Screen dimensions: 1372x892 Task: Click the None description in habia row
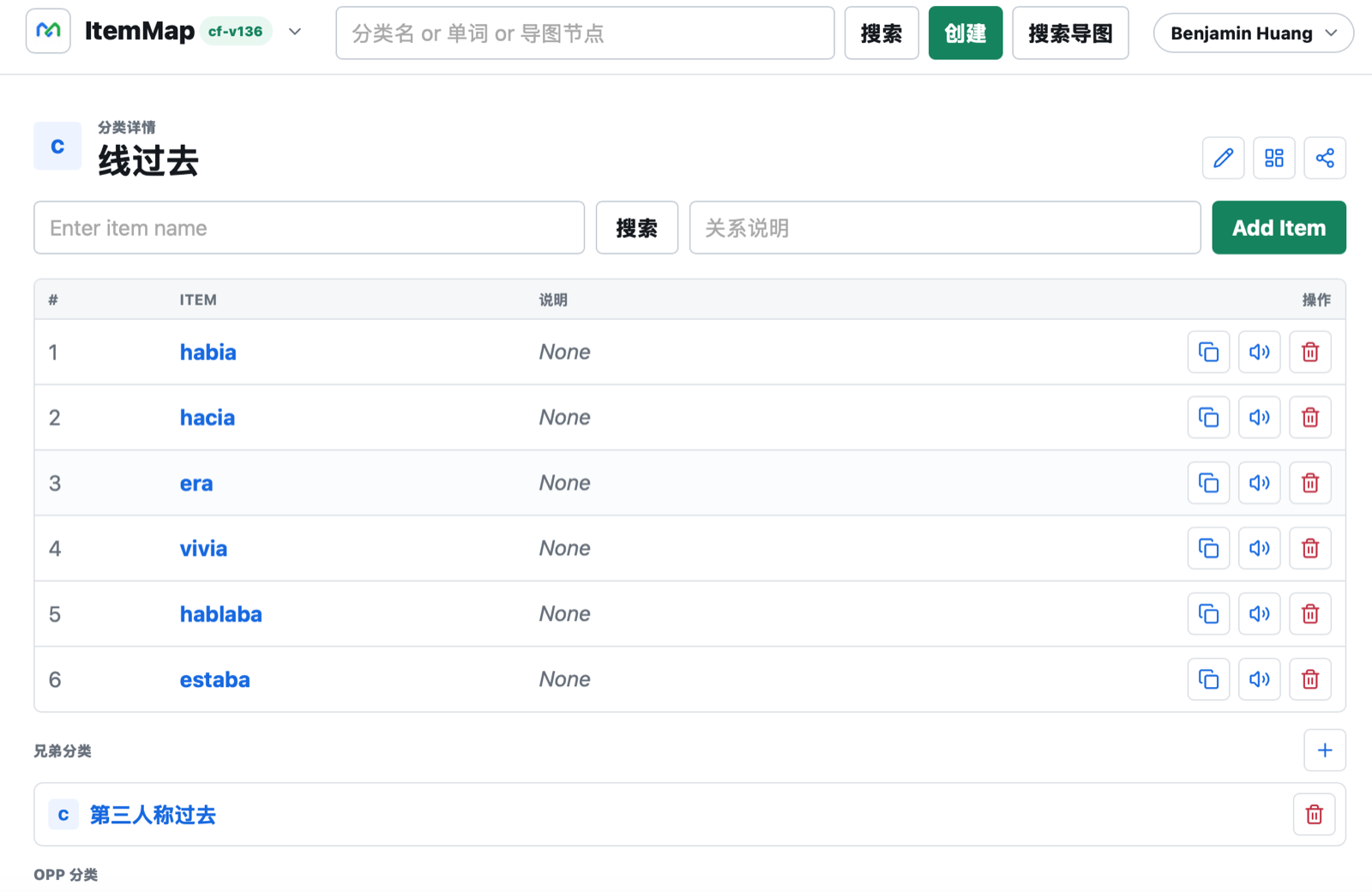click(564, 352)
